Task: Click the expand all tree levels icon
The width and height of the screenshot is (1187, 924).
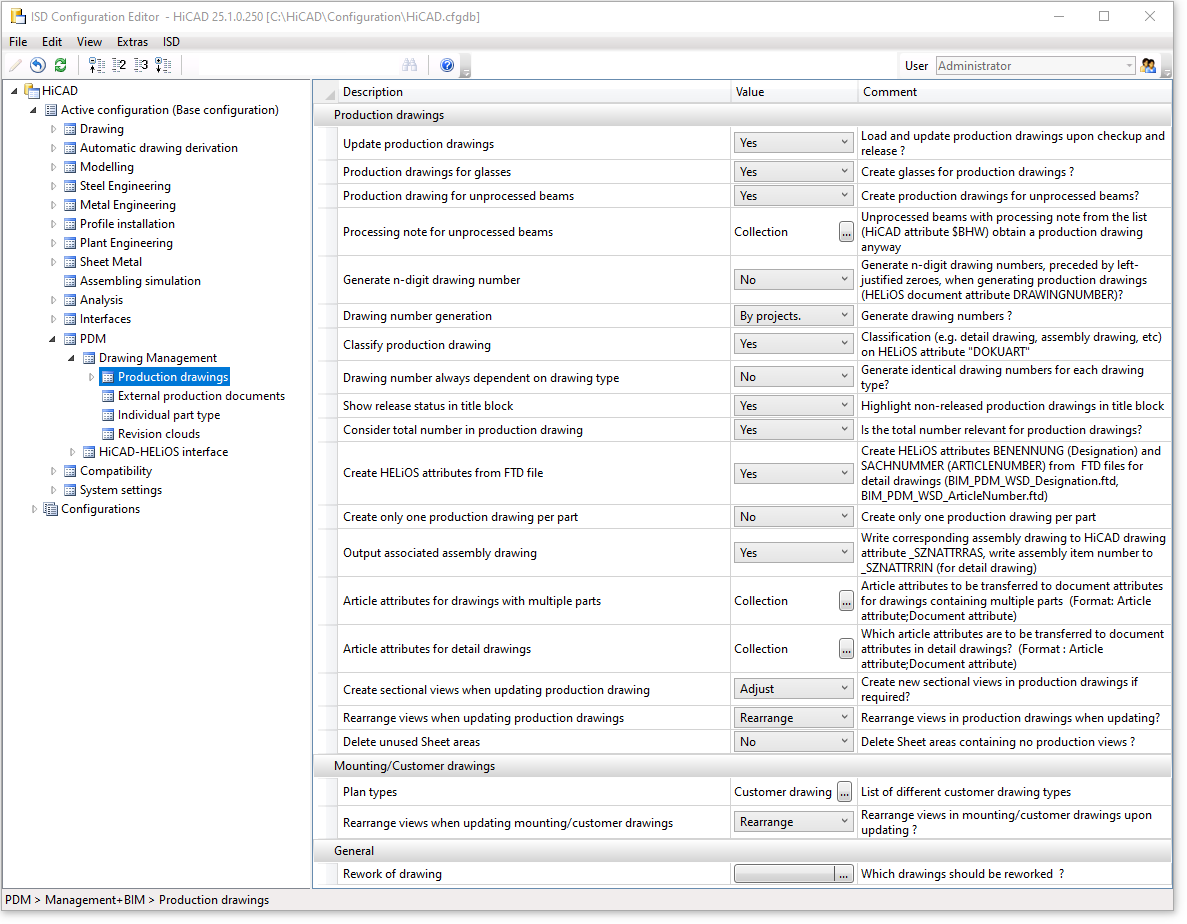Action: tap(163, 65)
